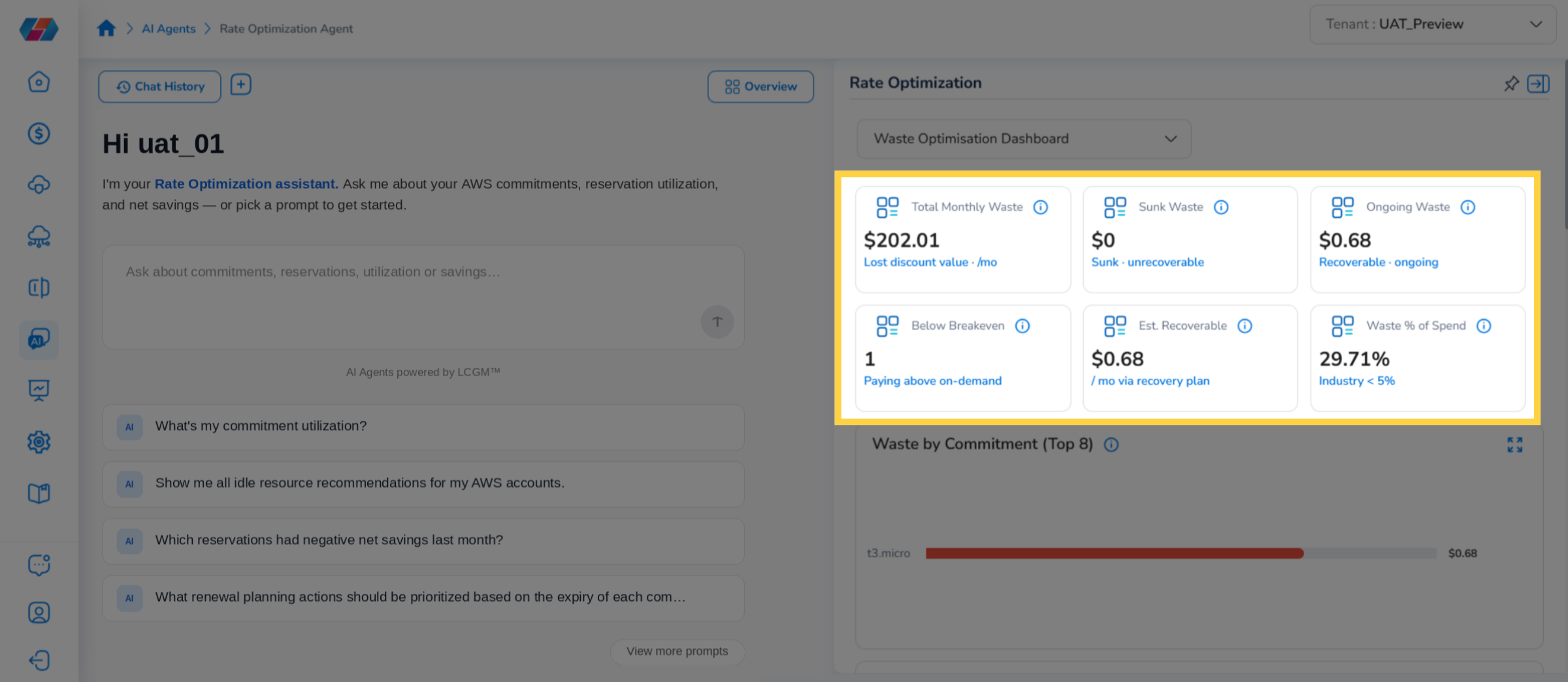Viewport: 1568px width, 682px height.
Task: Open the AI Agents sidebar icon
Action: 39,339
